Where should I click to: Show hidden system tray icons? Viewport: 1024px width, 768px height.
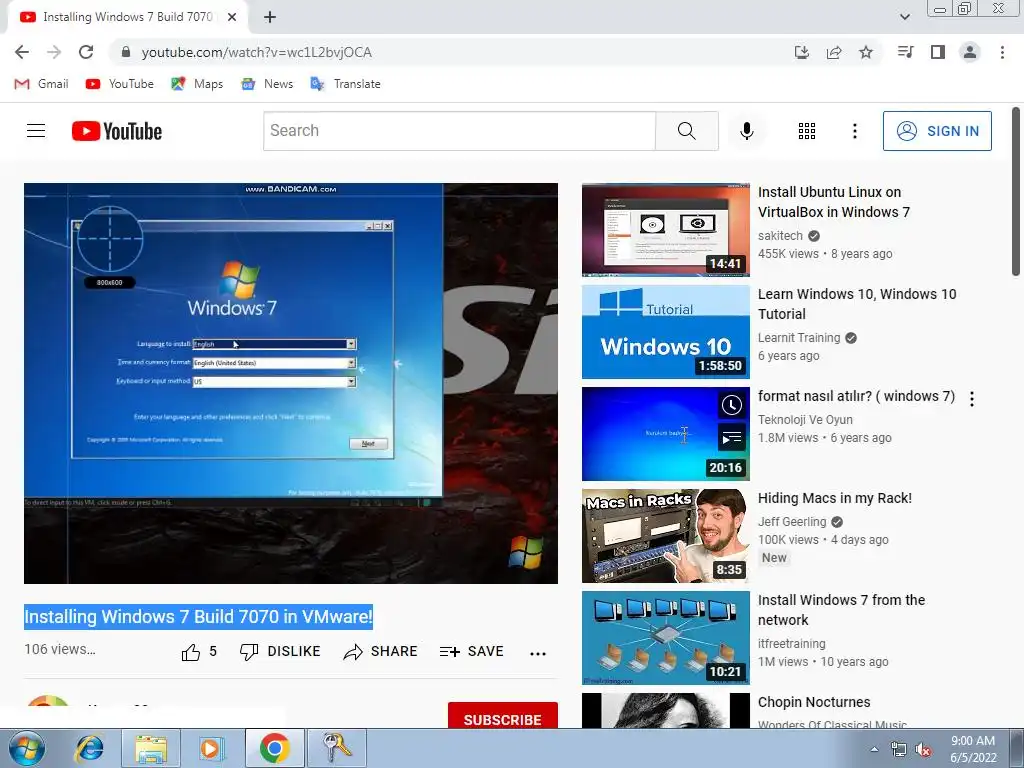(x=874, y=749)
